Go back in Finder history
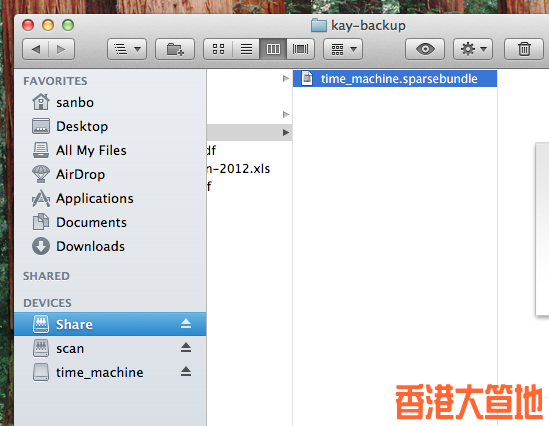549x426 pixels. (35, 49)
